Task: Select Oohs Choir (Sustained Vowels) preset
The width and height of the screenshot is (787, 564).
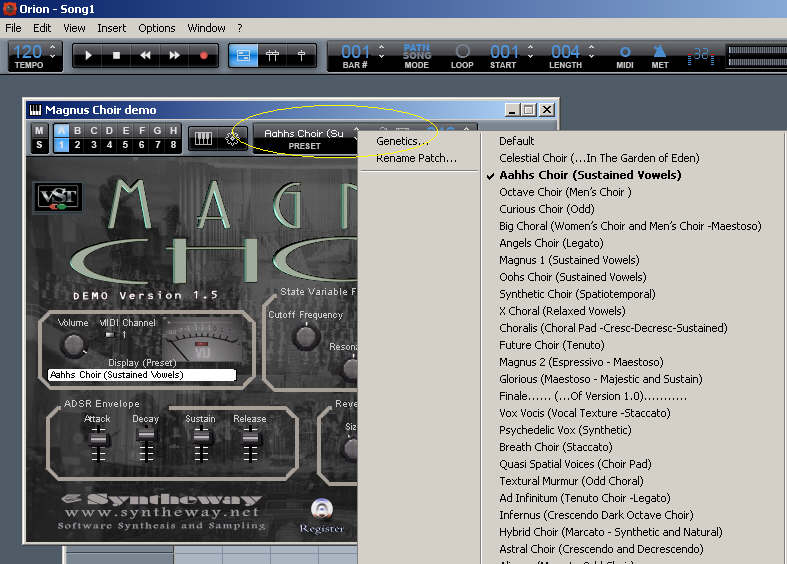Action: [x=573, y=277]
